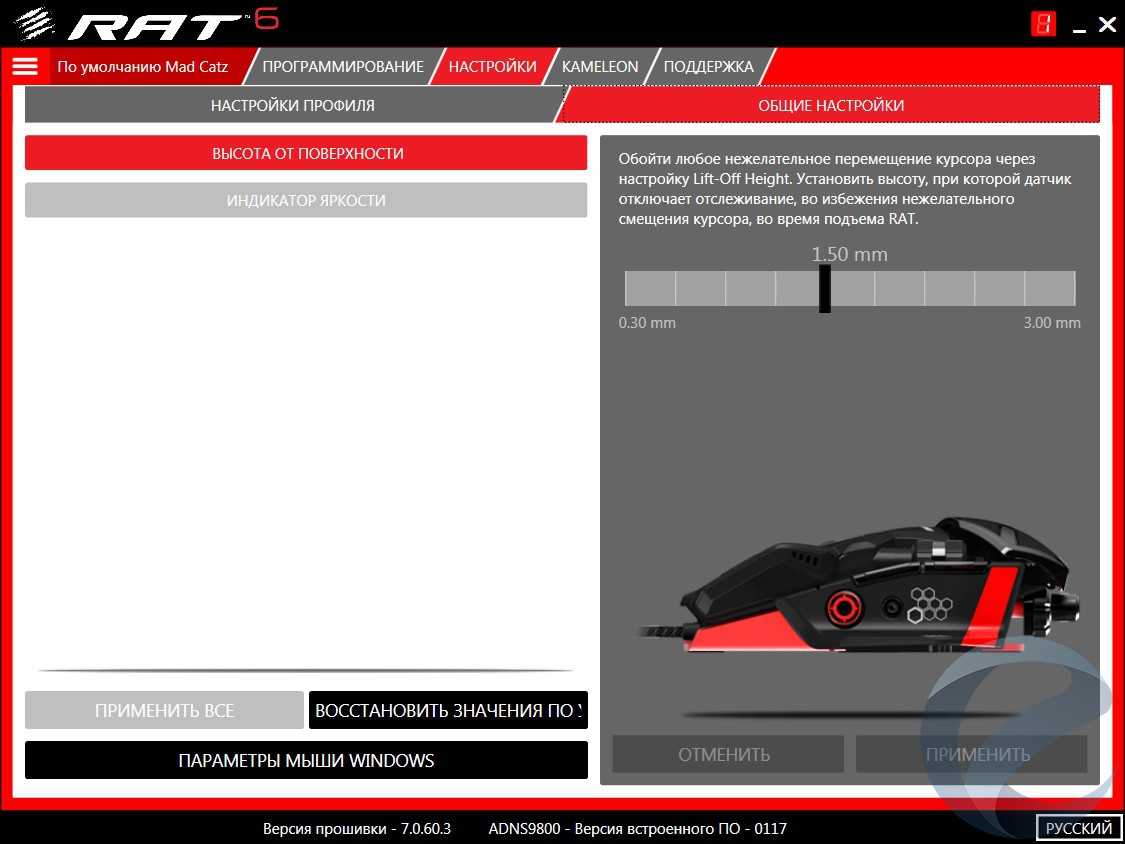The height and width of the screenshot is (844, 1125).
Task: Click the lift-off height slider handle
Action: 825,288
